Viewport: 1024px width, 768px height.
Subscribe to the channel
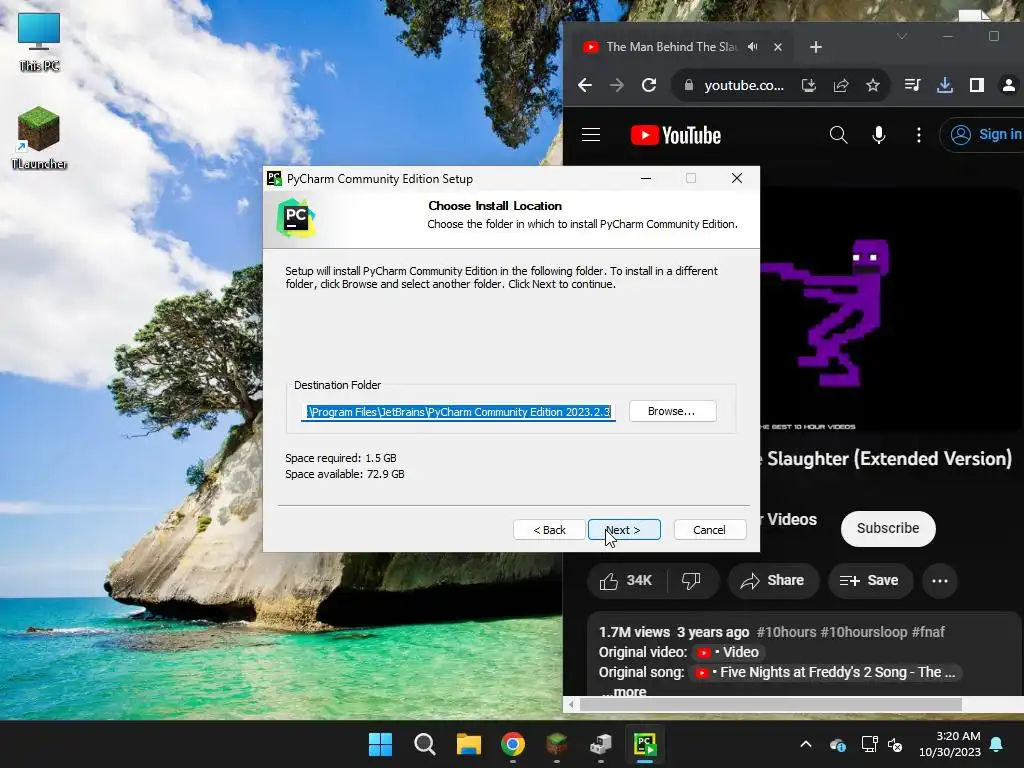[888, 528]
